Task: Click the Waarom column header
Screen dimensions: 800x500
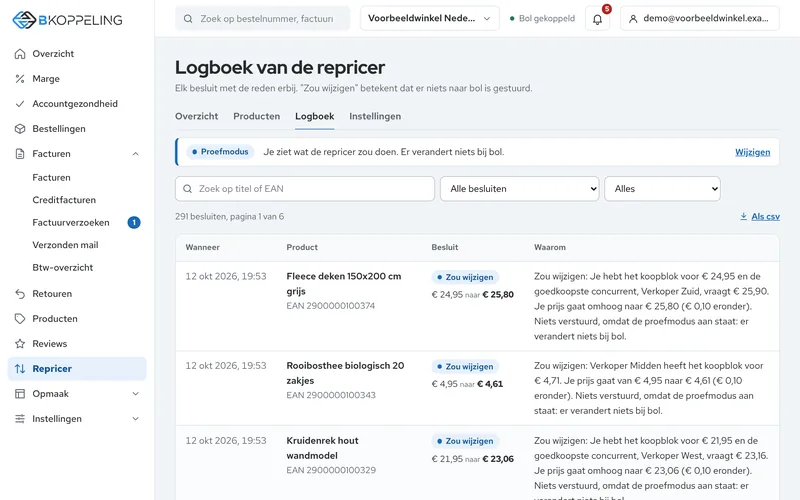Action: (x=549, y=247)
